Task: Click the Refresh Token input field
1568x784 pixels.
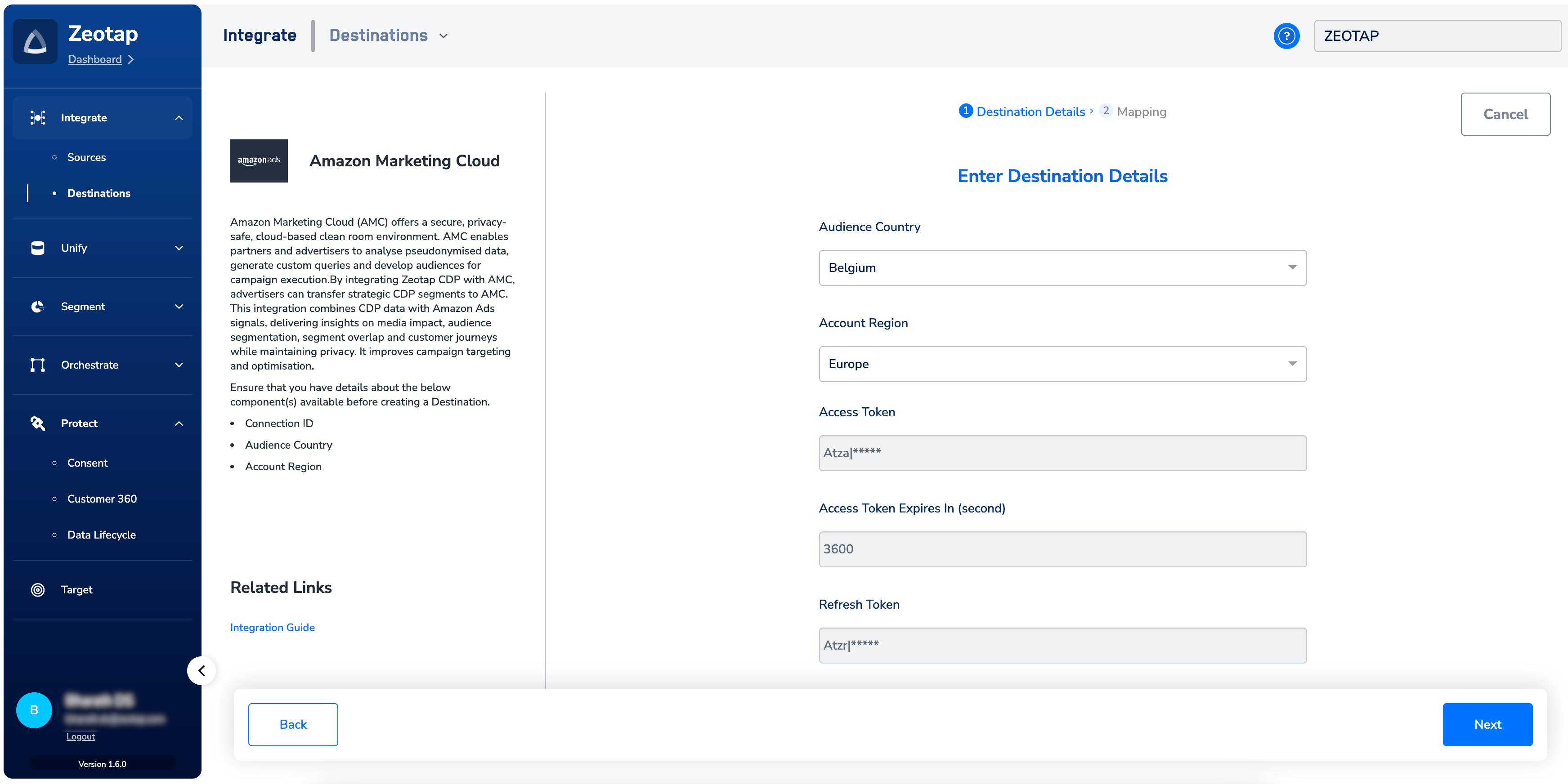Action: [x=1062, y=646]
